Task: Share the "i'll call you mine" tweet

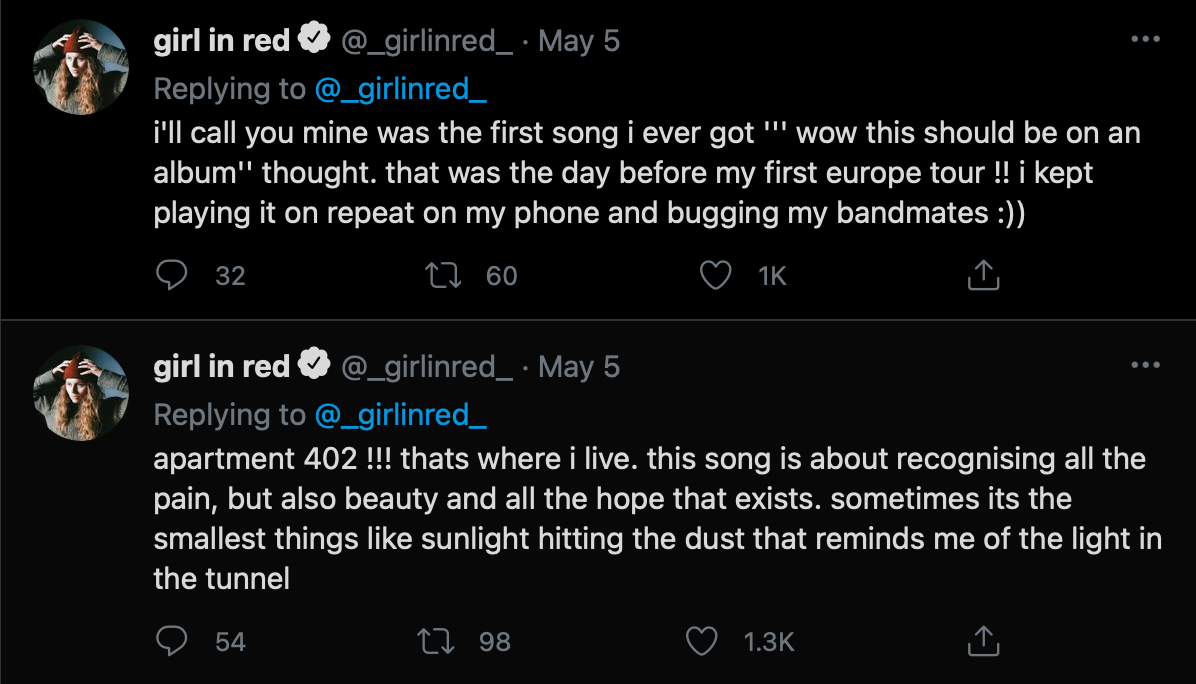Action: point(984,275)
